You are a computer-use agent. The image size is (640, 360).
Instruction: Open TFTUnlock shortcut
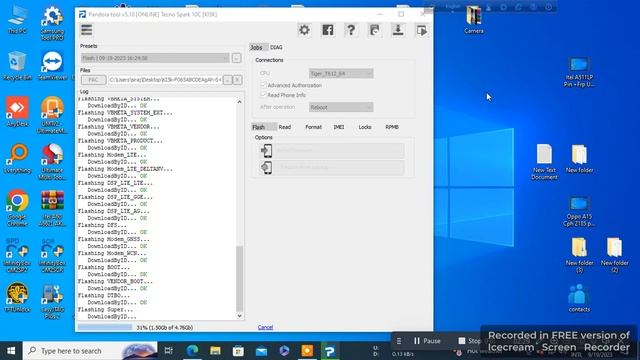(17, 298)
